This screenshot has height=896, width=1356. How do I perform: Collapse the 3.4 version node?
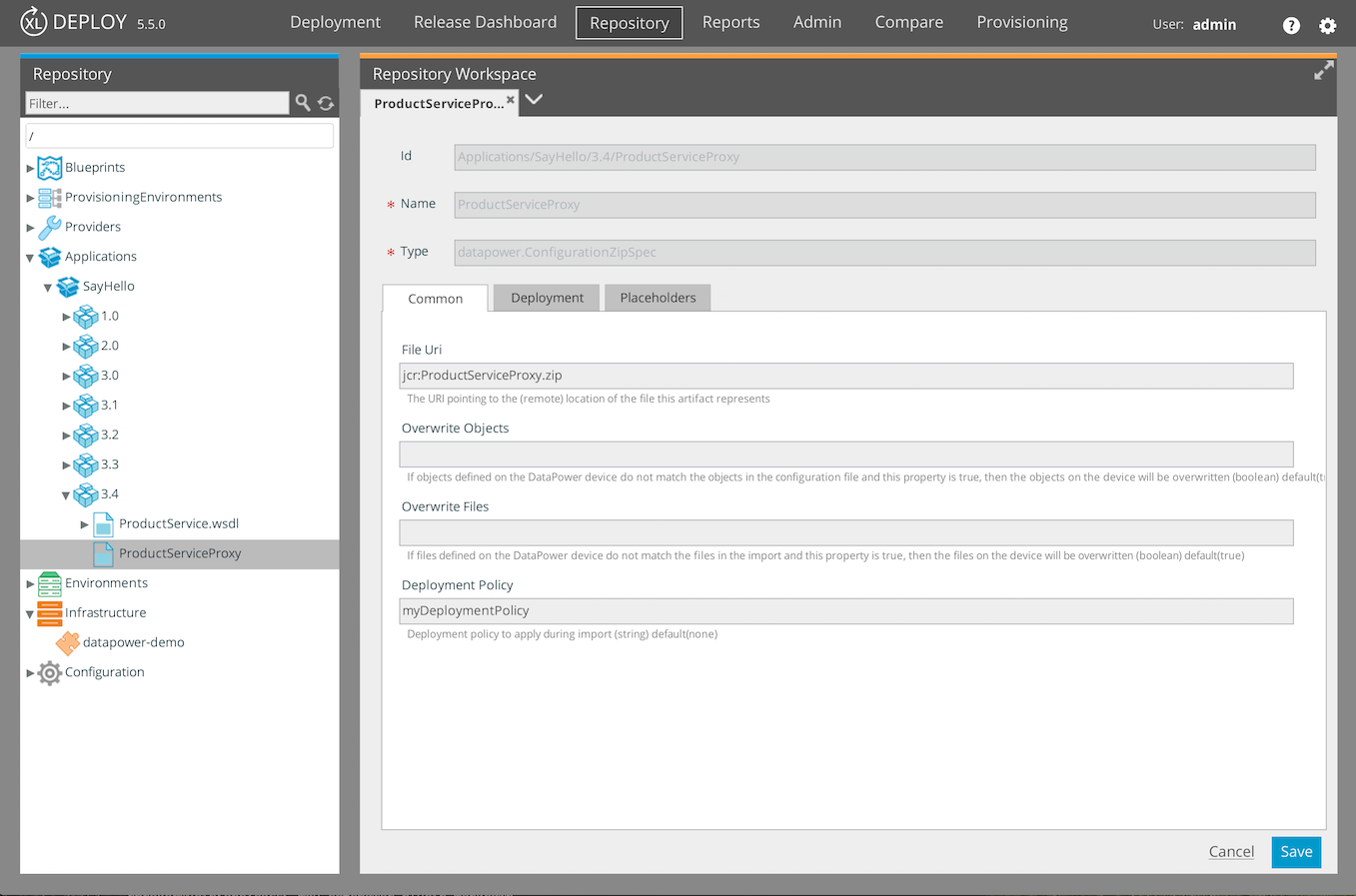point(66,495)
